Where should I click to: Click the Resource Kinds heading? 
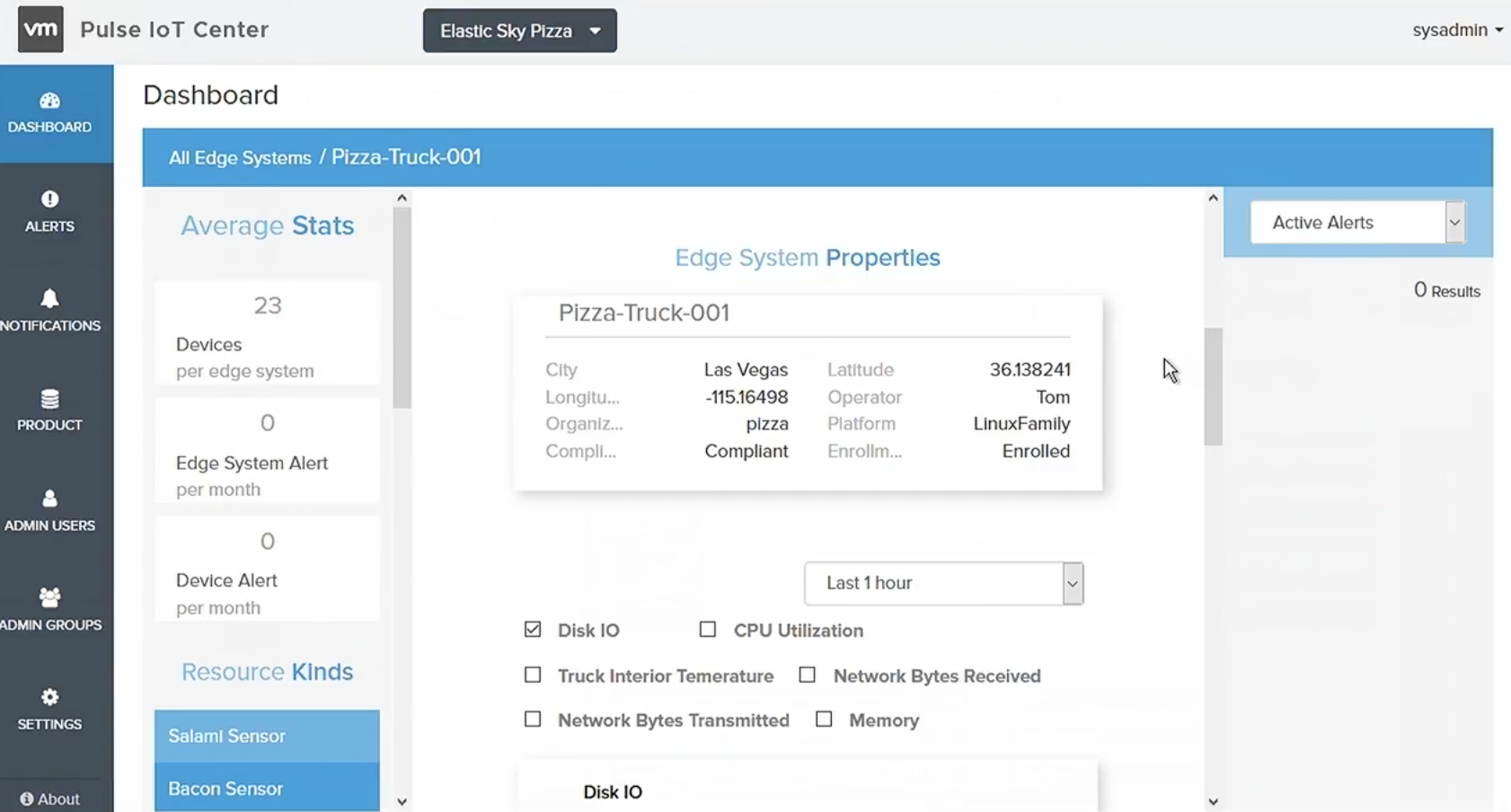pyautogui.click(x=267, y=672)
